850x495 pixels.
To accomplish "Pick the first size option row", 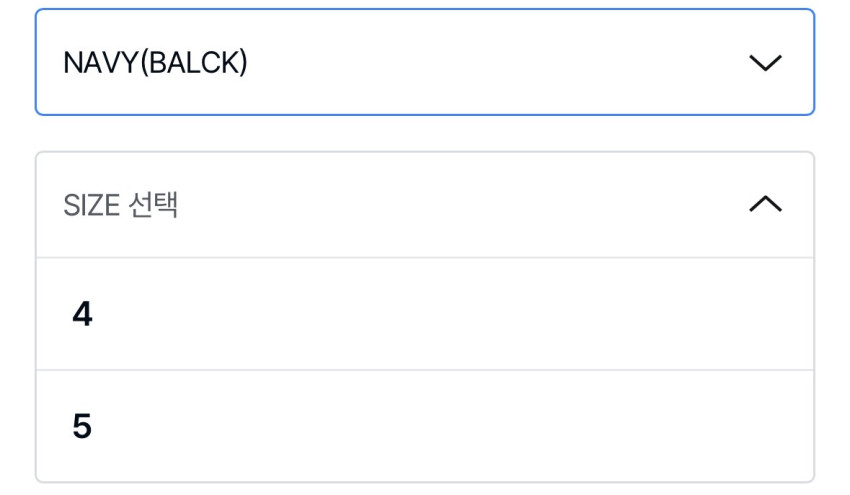I will [425, 315].
